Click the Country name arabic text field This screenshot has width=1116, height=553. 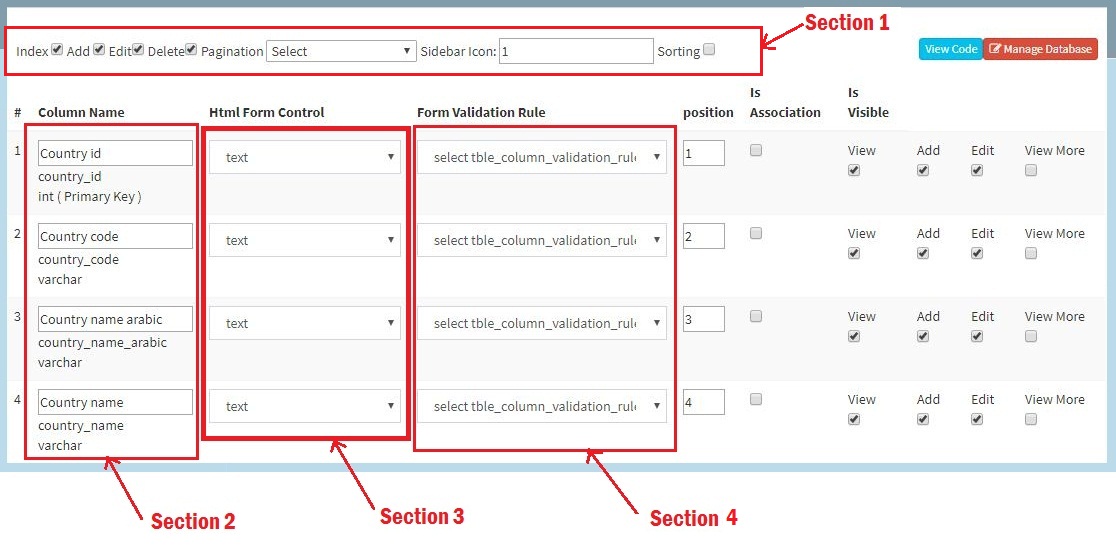[115, 320]
